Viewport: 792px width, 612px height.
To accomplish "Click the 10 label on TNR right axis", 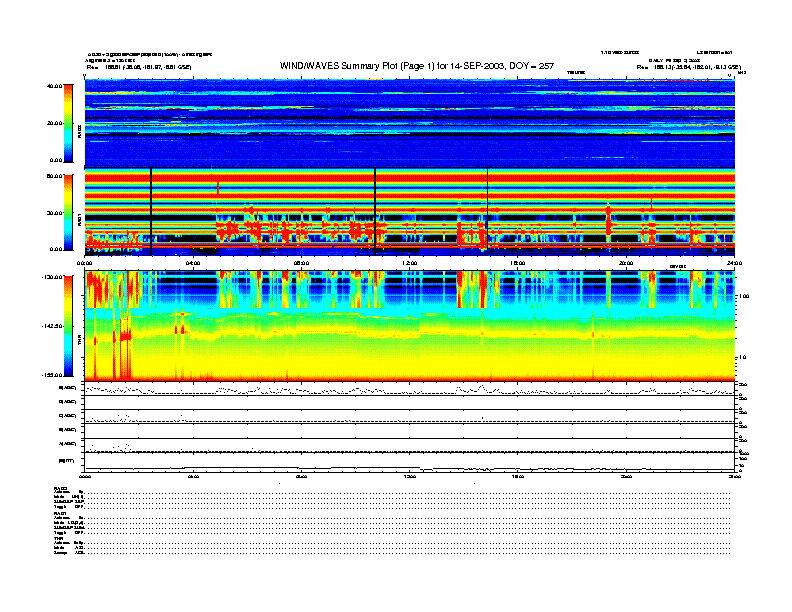I will click(x=742, y=357).
